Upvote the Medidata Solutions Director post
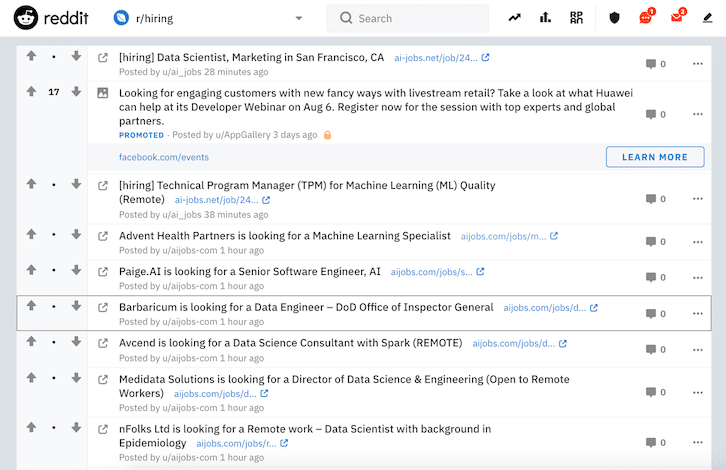 click(31, 378)
